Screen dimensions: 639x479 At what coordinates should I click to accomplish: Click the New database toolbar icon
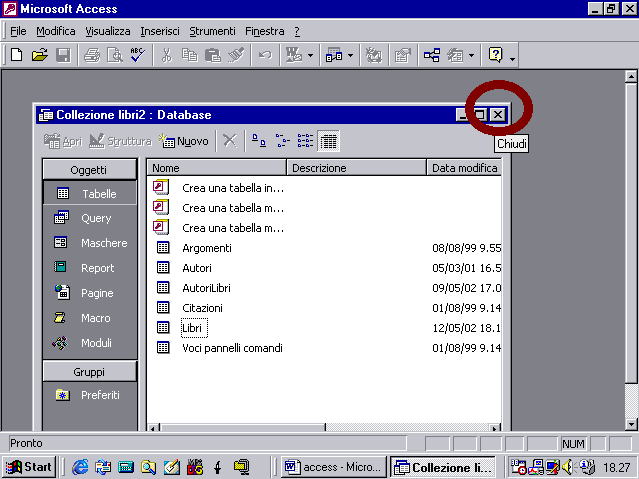point(16,55)
